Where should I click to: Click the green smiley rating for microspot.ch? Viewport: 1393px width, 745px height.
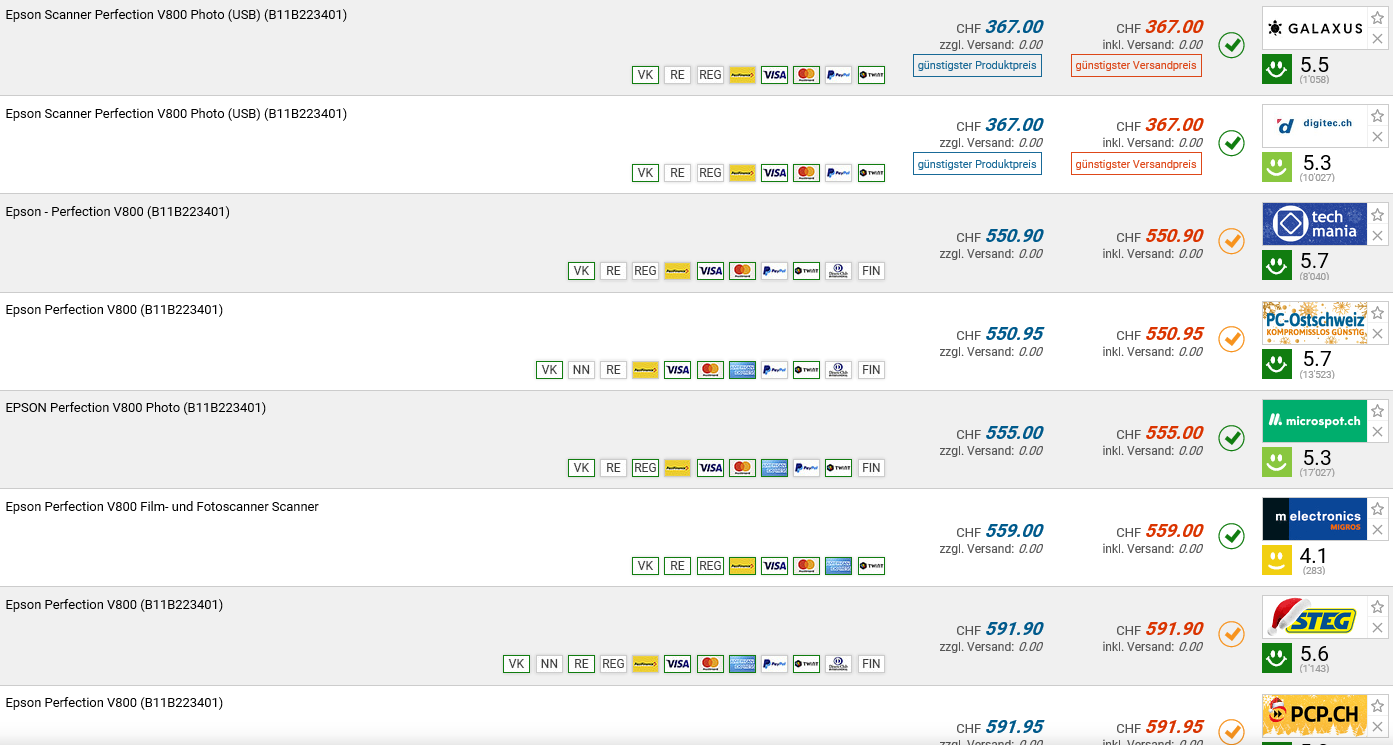coord(1277,461)
